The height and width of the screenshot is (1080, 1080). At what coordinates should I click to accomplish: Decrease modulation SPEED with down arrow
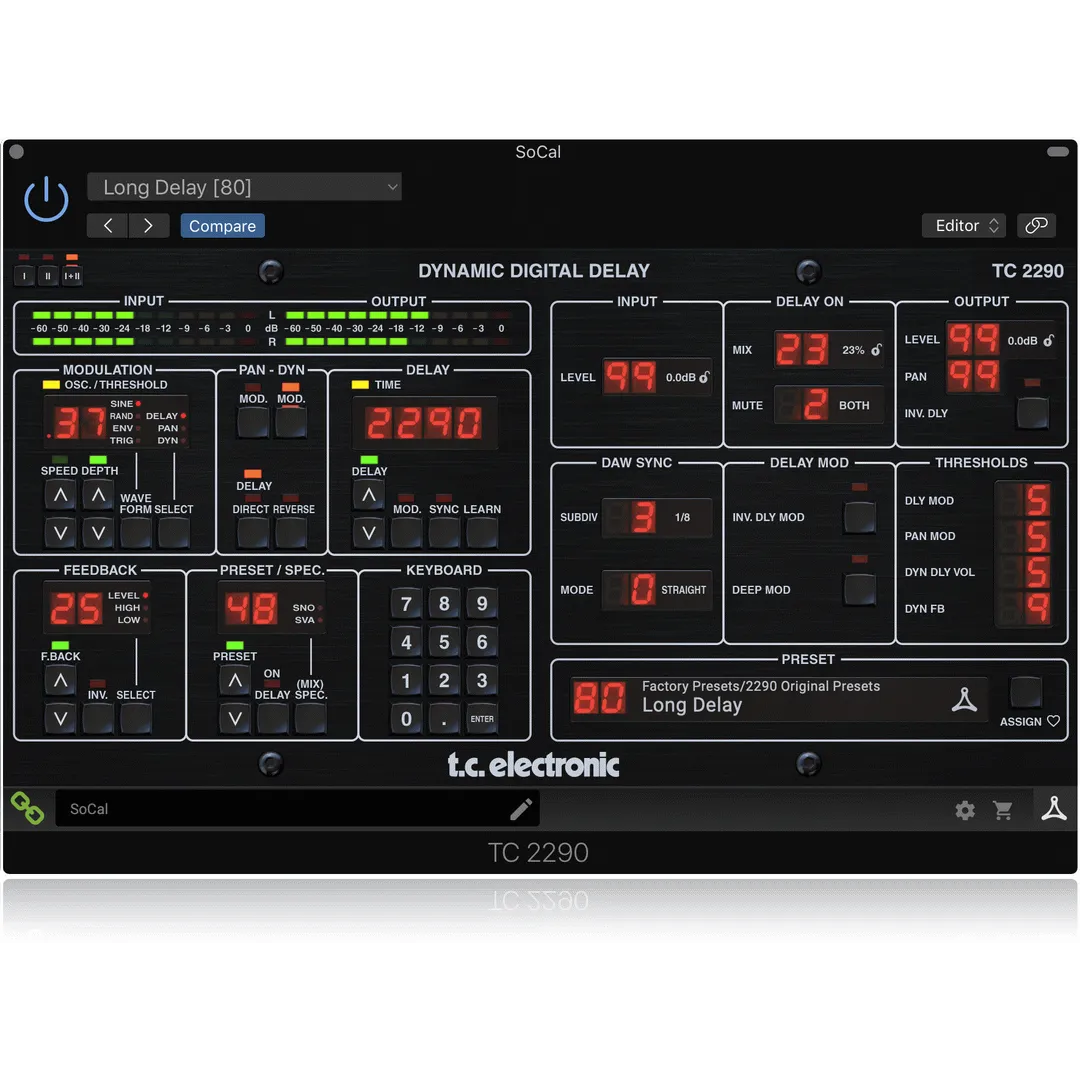pyautogui.click(x=61, y=532)
